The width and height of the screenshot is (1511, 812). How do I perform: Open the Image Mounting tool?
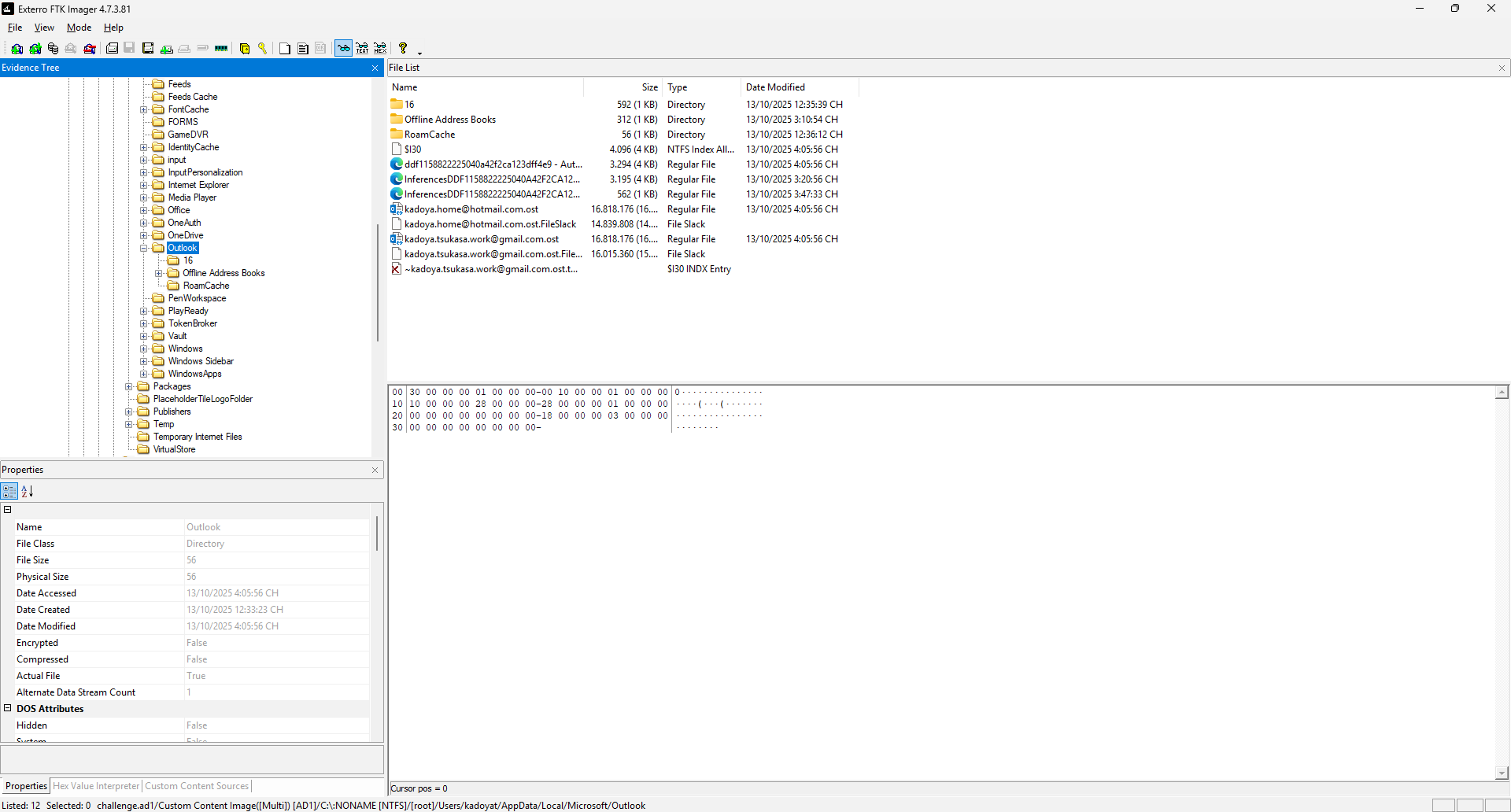(53, 49)
